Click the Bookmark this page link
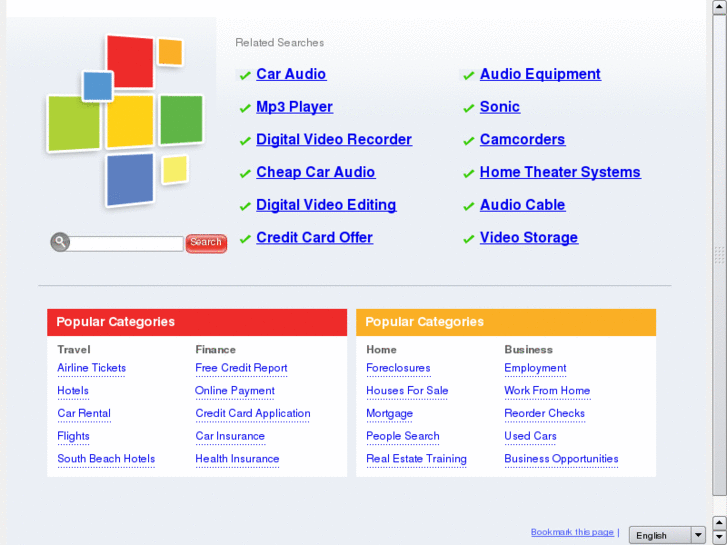The image size is (727, 545). click(572, 532)
